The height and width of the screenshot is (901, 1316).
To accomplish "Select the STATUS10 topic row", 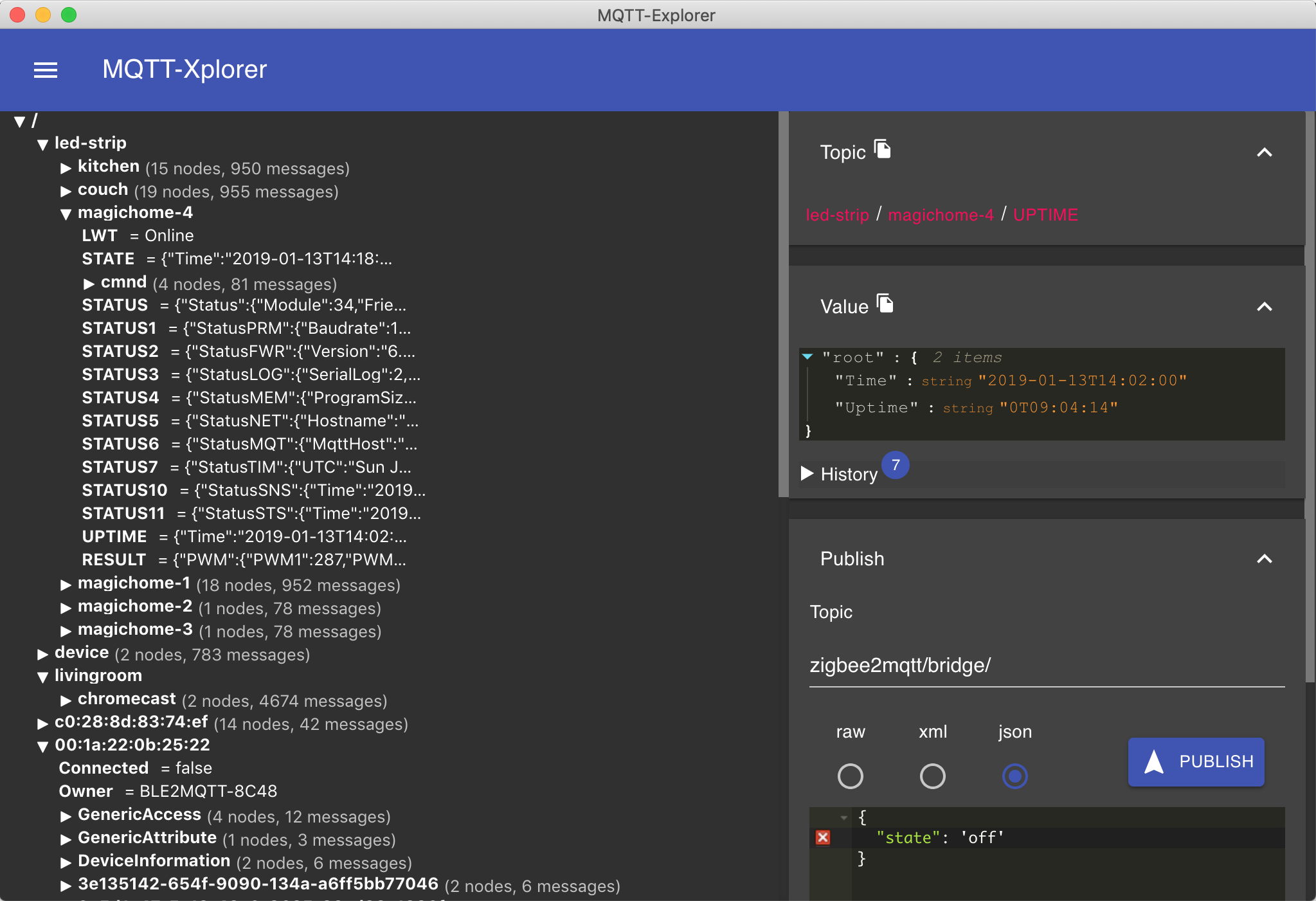I will coord(254,490).
